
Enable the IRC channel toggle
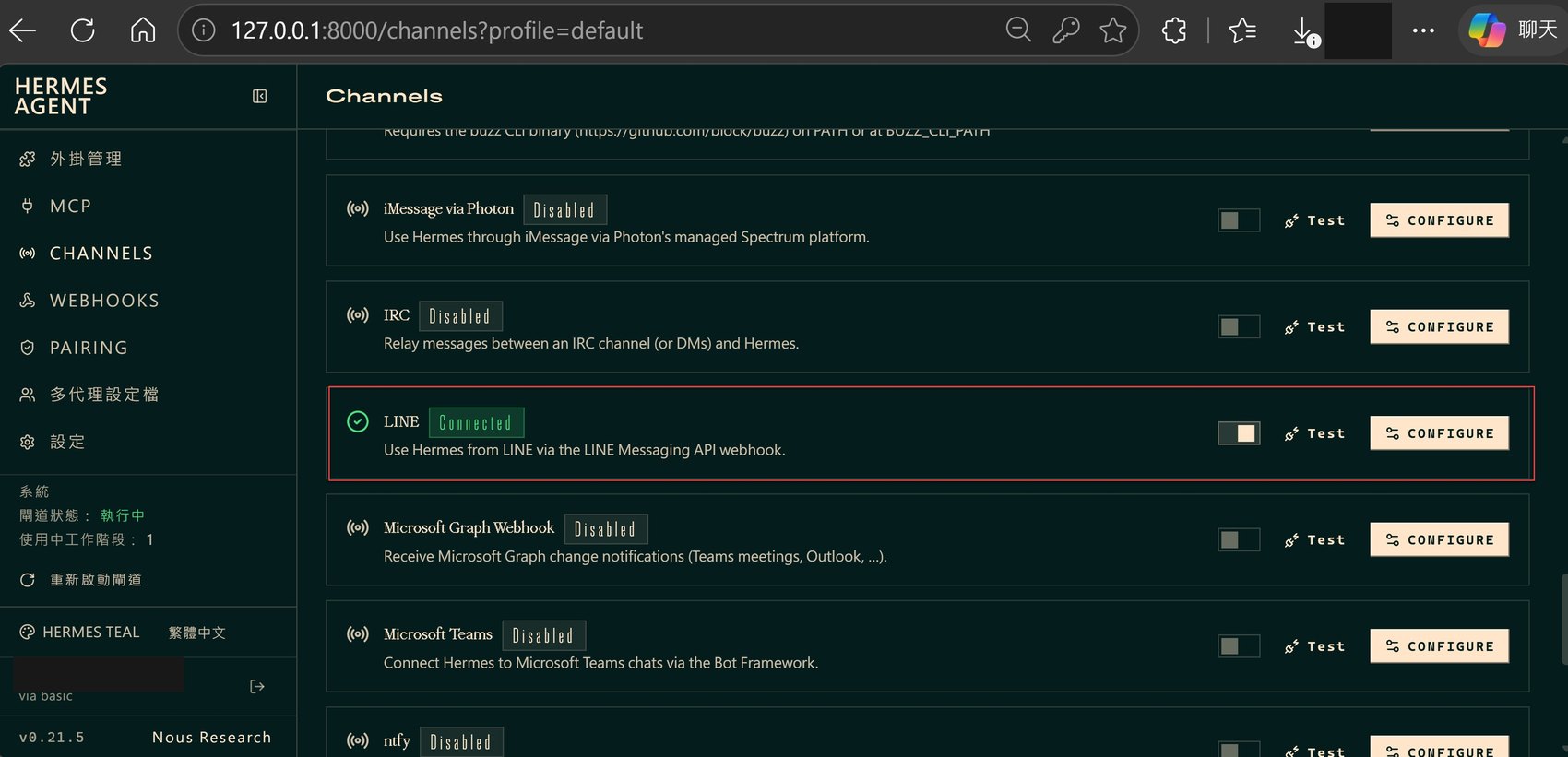point(1239,326)
